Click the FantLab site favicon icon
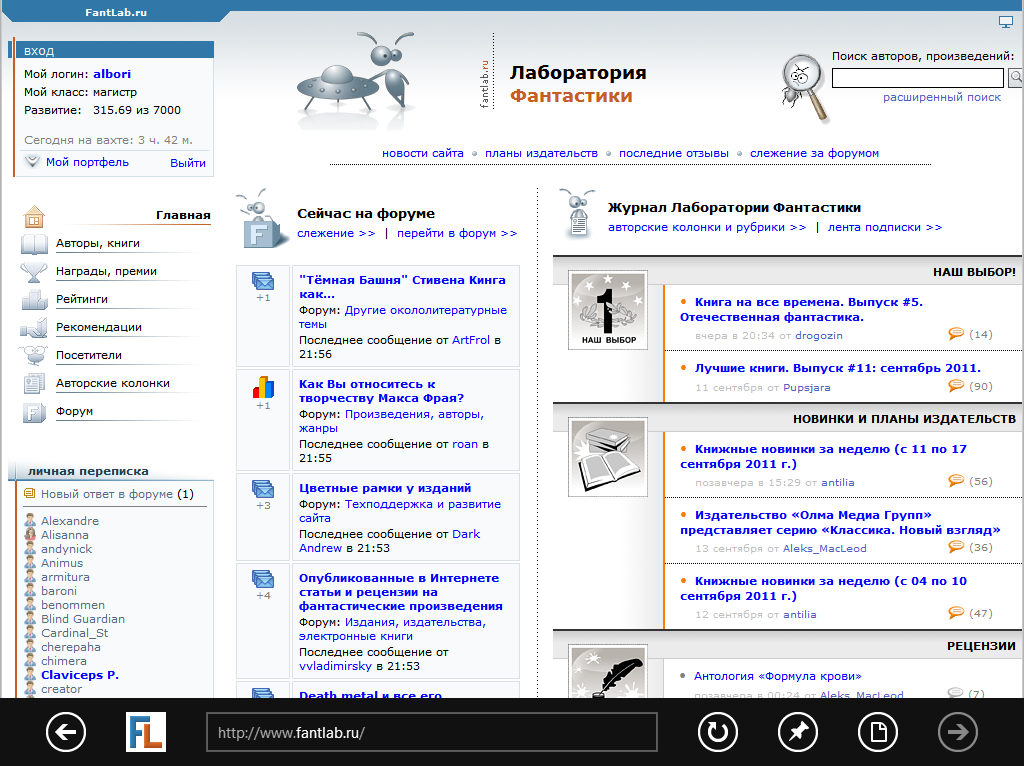The width and height of the screenshot is (1024, 766). 146,732
